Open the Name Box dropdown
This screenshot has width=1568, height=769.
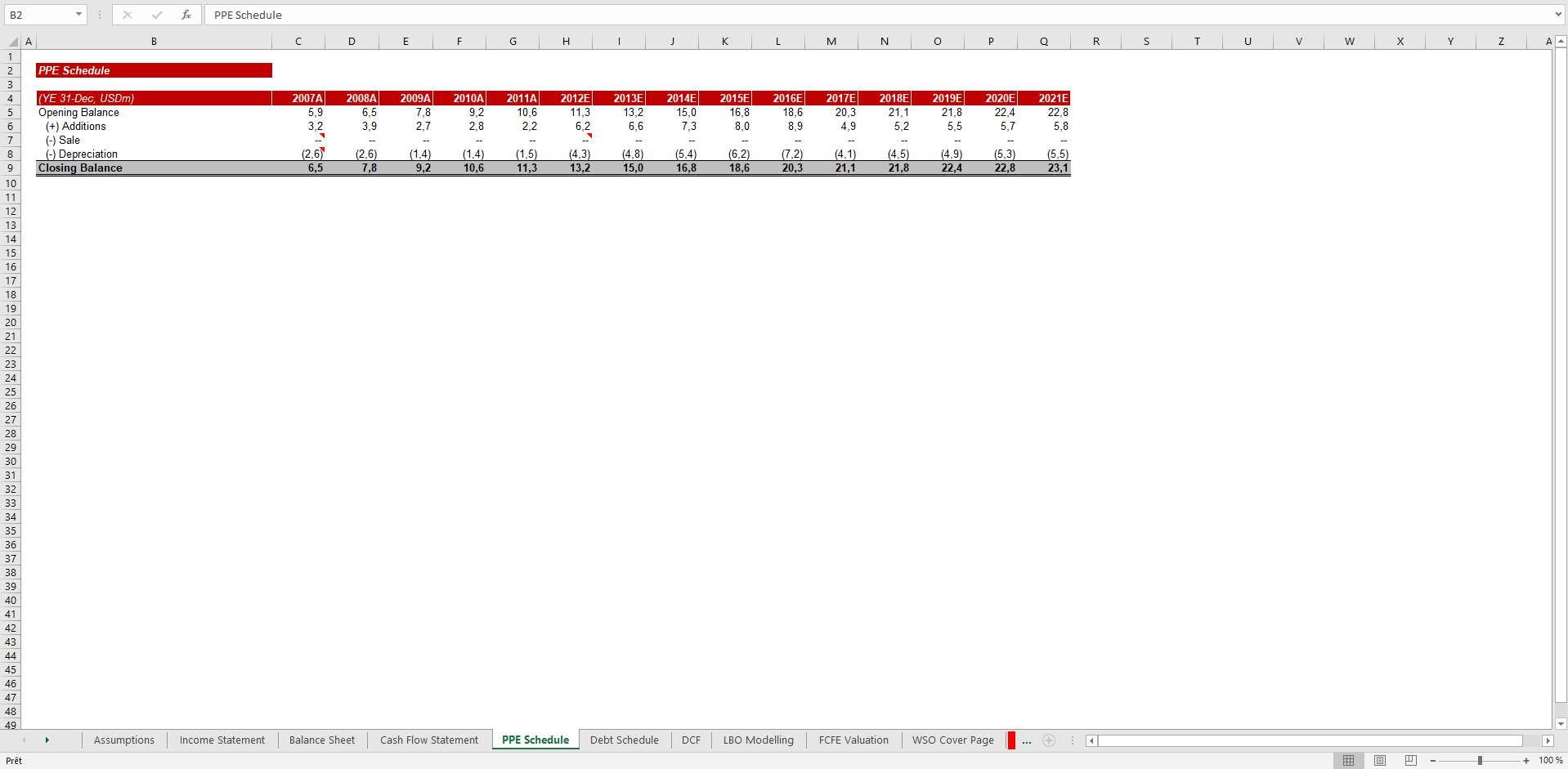[x=78, y=15]
